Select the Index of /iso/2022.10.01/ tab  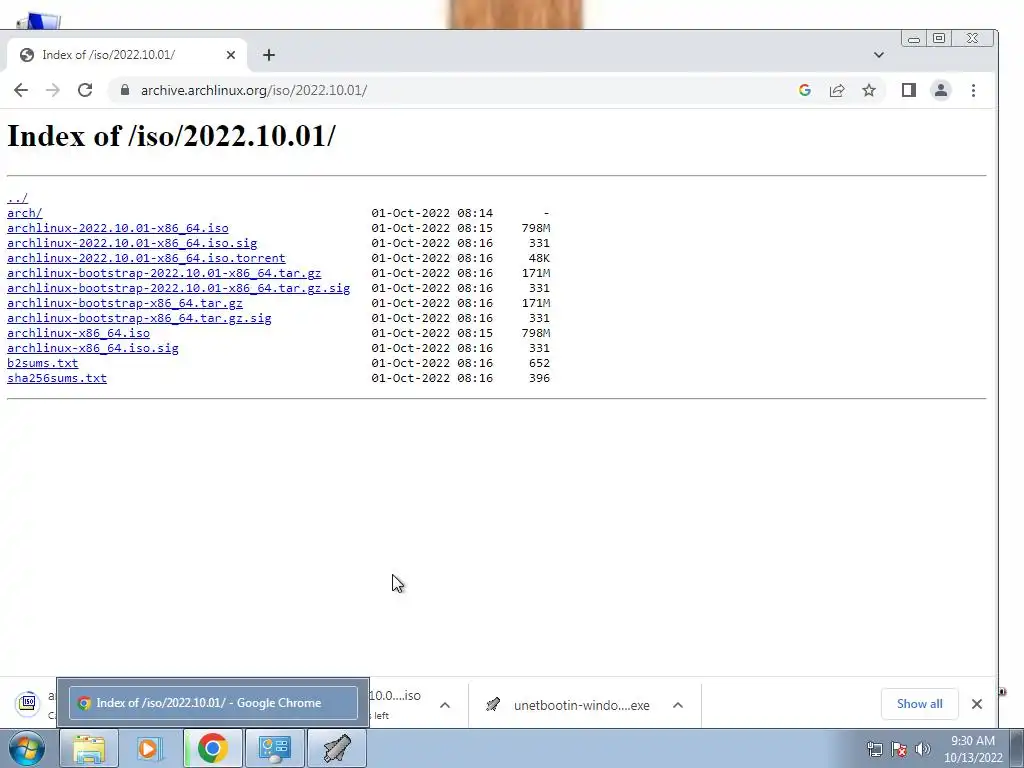pos(127,55)
